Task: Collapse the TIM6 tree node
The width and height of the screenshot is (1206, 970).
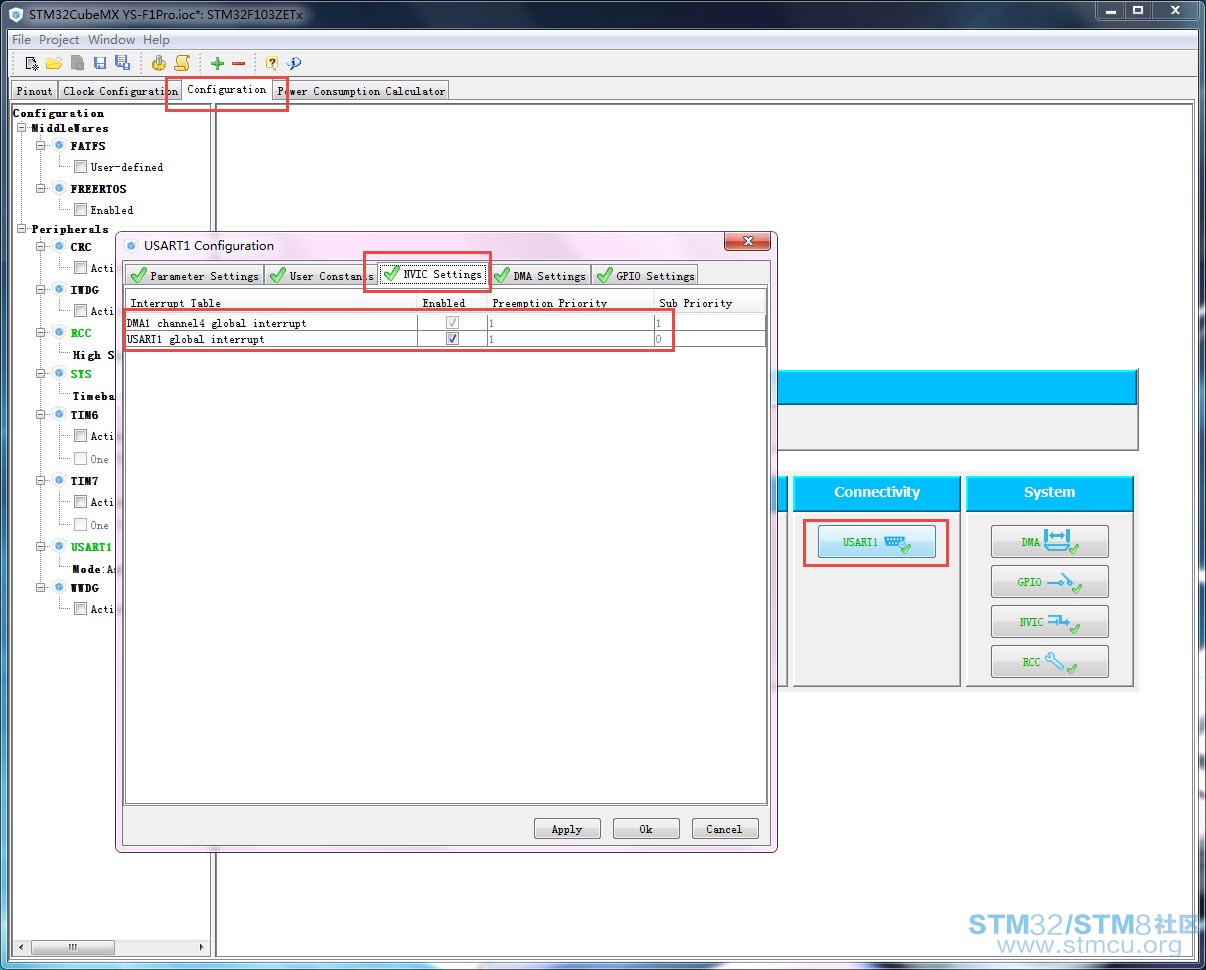Action: pyautogui.click(x=42, y=415)
